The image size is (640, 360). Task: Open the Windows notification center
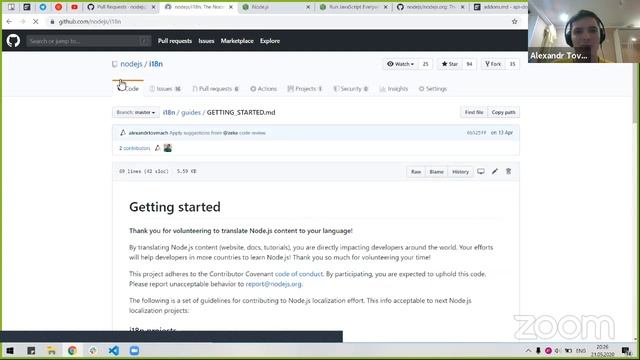[626, 351]
